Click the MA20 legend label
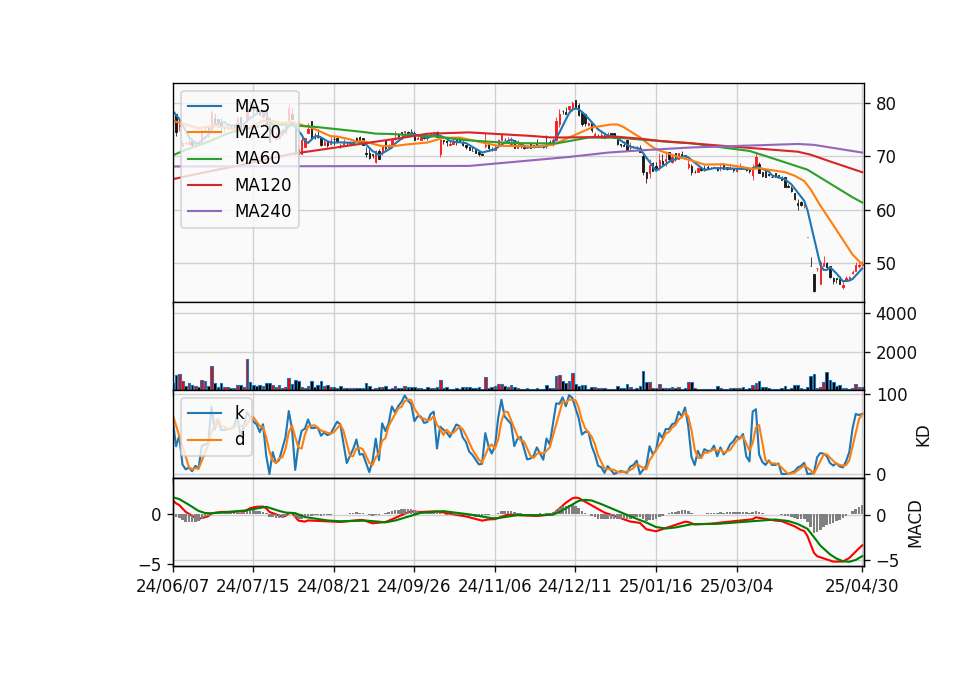 [x=257, y=132]
